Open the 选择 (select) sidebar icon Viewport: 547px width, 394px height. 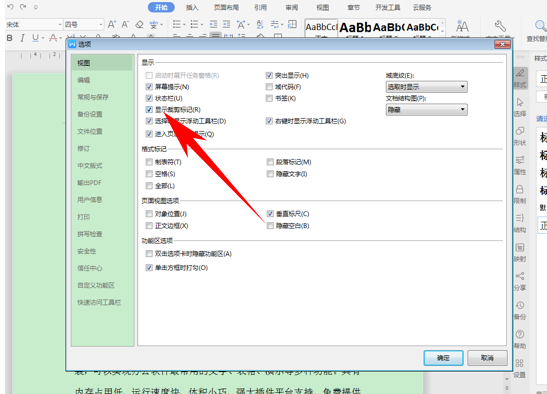pyautogui.click(x=520, y=107)
